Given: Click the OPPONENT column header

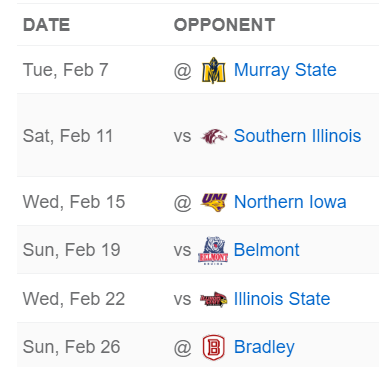Looking at the screenshot, I should pyautogui.click(x=224, y=25).
